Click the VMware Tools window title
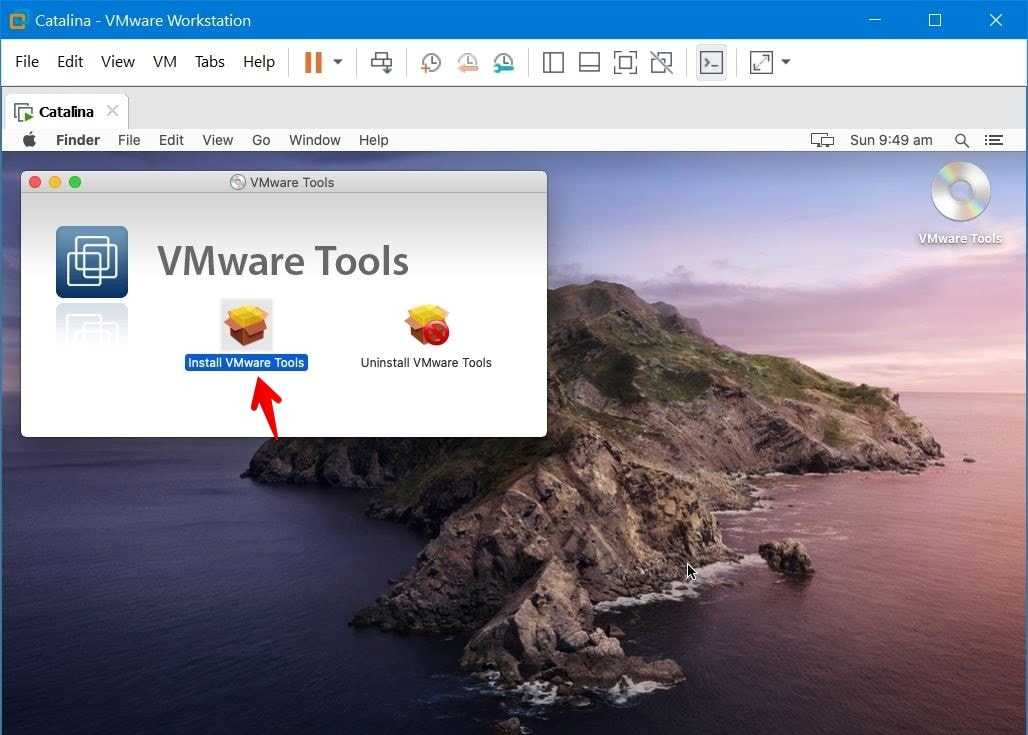This screenshot has width=1028, height=735. [x=292, y=182]
